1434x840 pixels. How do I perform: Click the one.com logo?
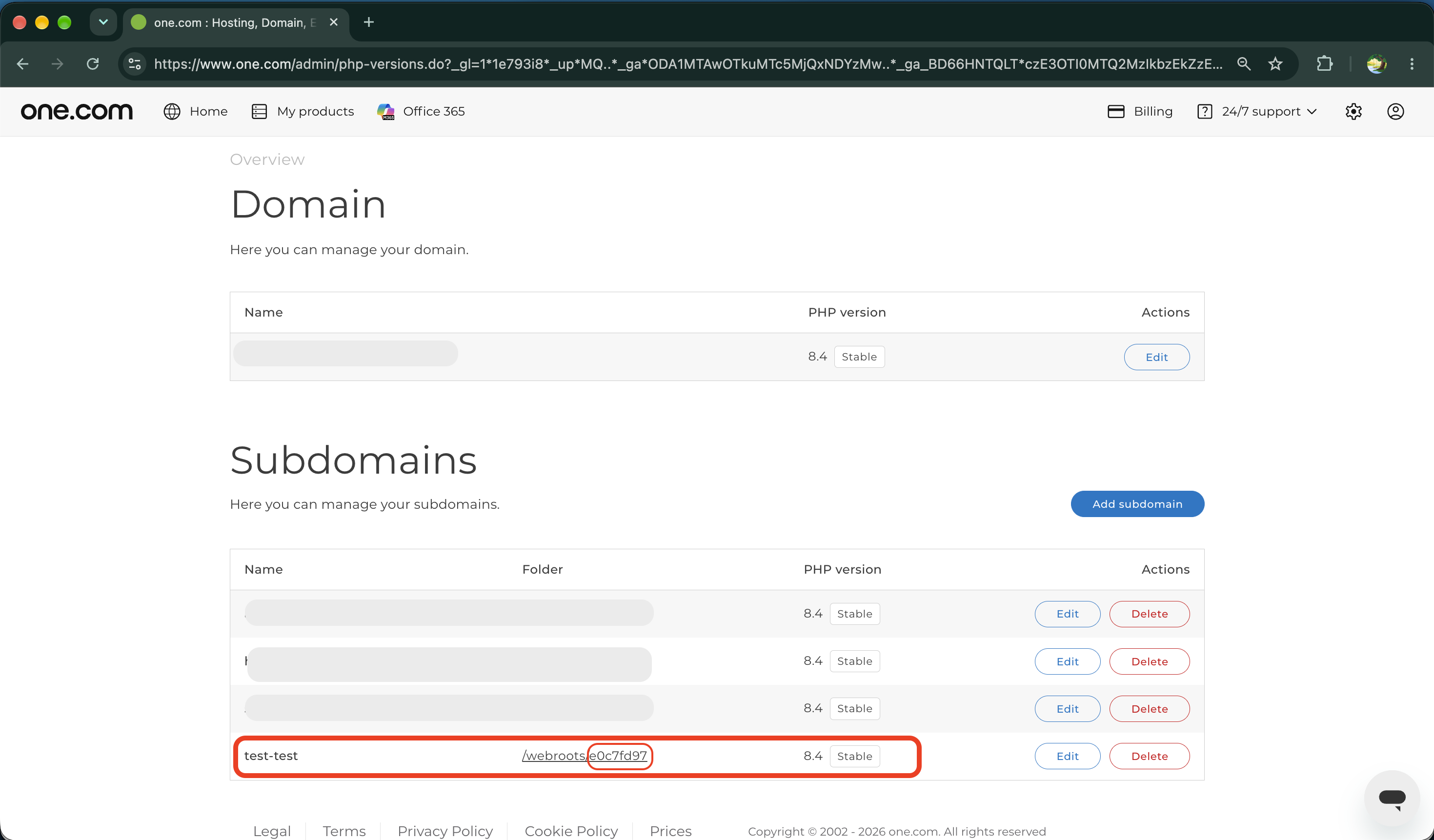tap(77, 112)
